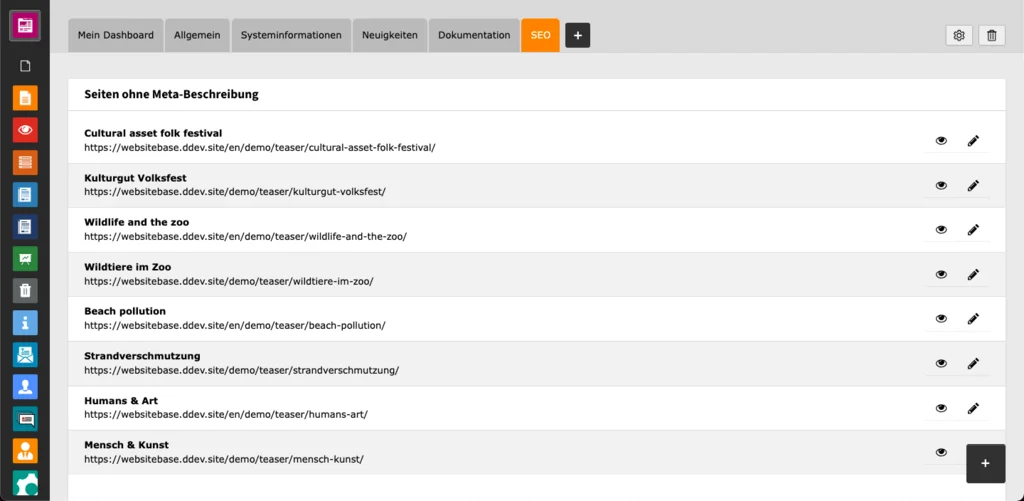The image size is (1024, 501).
Task: Open the orange Page module icon
Action: (x=25, y=98)
